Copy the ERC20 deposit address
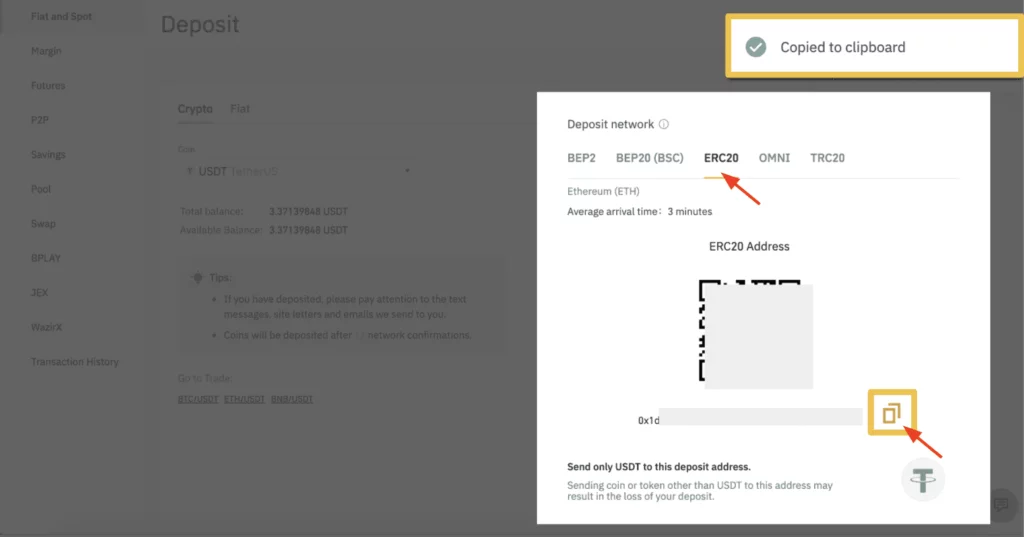Image resolution: width=1024 pixels, height=537 pixels. pos(891,413)
